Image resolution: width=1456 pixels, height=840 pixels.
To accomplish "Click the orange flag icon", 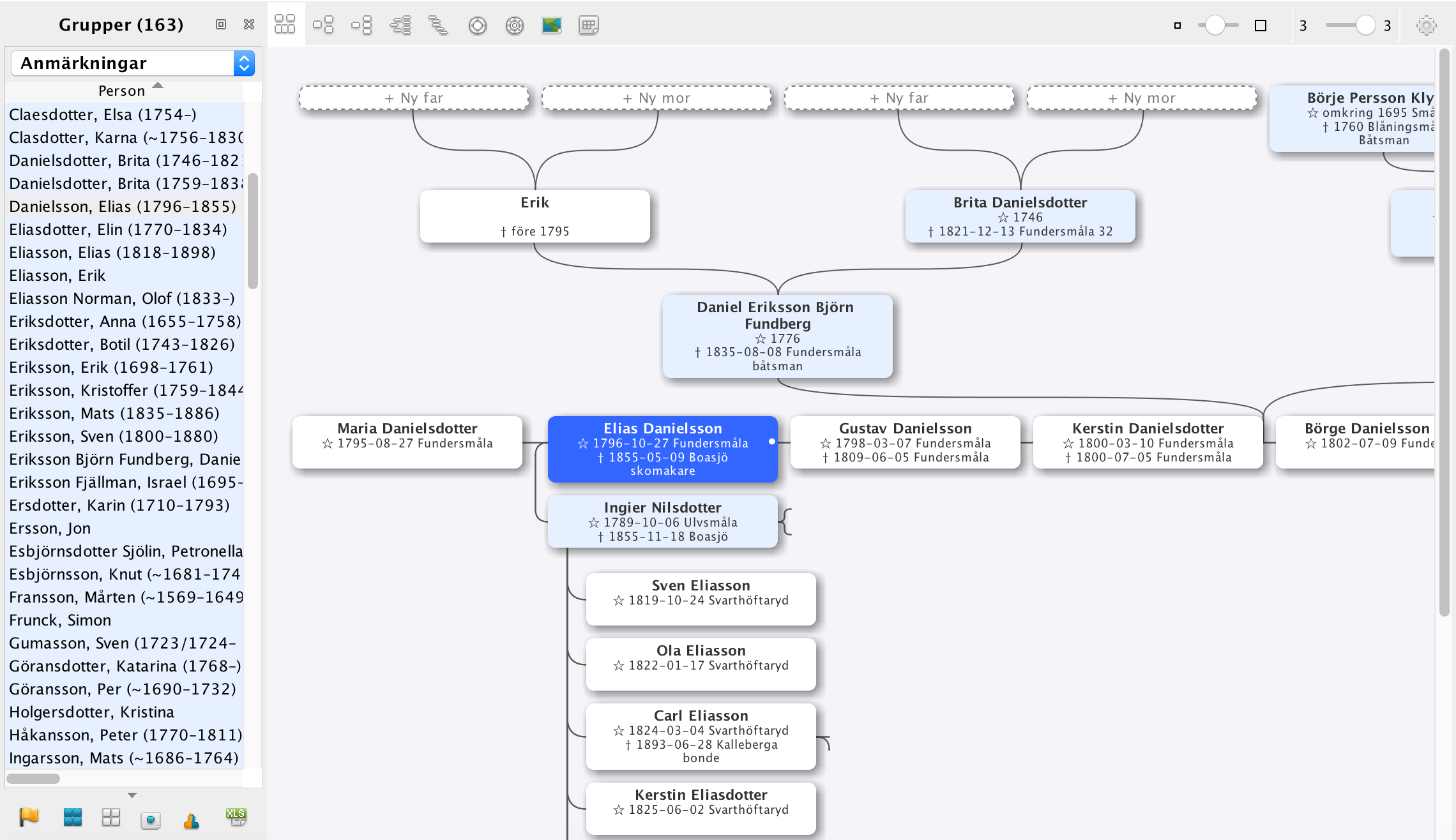I will point(29,817).
